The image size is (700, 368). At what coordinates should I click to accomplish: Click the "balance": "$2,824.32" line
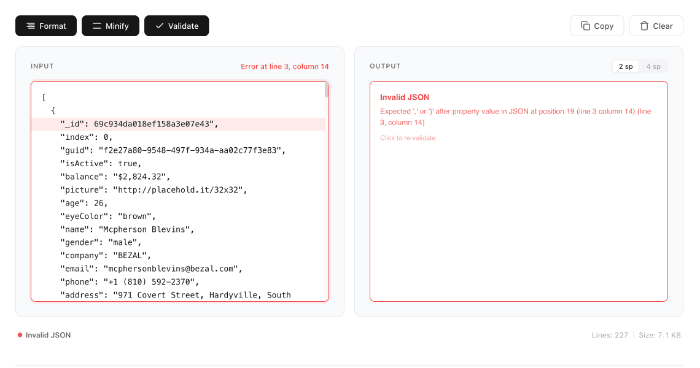click(115, 177)
